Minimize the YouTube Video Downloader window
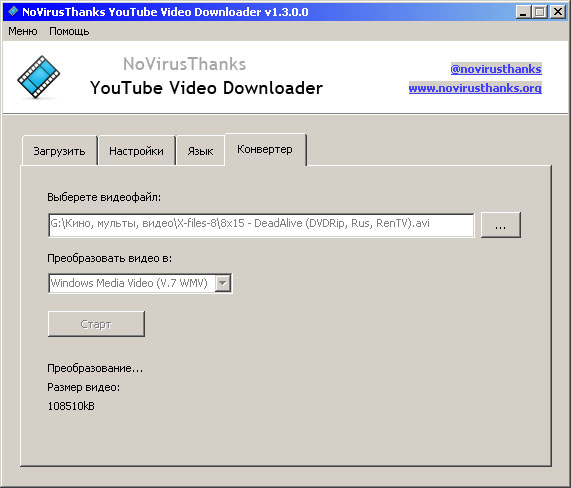 [523, 12]
